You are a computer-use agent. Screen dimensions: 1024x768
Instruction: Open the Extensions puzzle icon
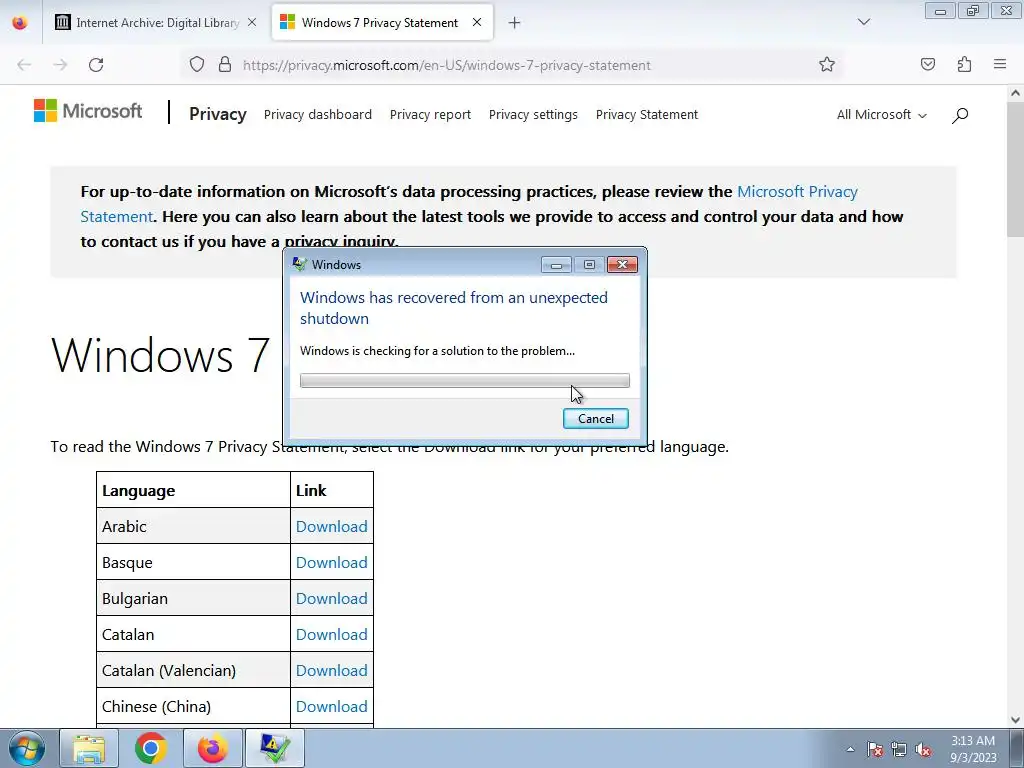point(964,64)
